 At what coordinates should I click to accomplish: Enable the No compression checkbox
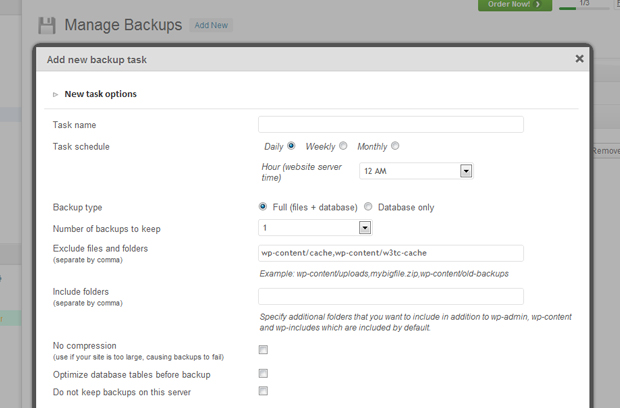263,349
